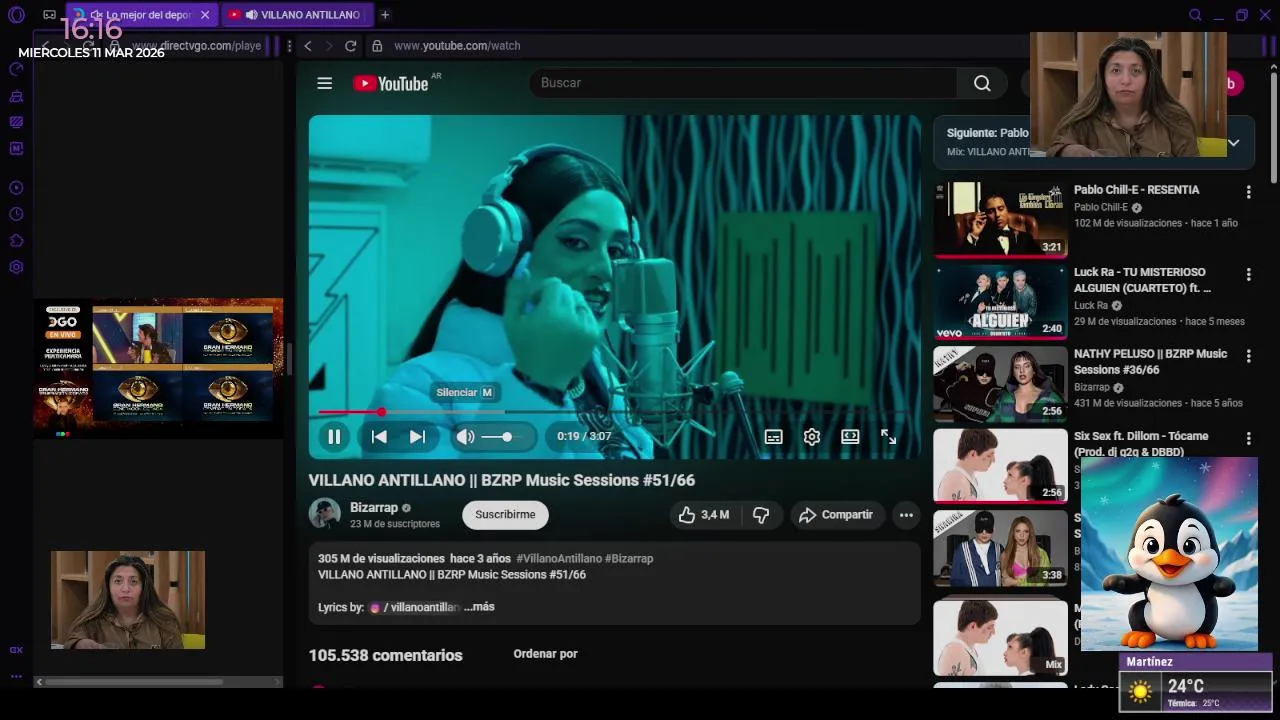Open options menu for Luck Ra video
This screenshot has width=1280, height=720.
pos(1248,274)
